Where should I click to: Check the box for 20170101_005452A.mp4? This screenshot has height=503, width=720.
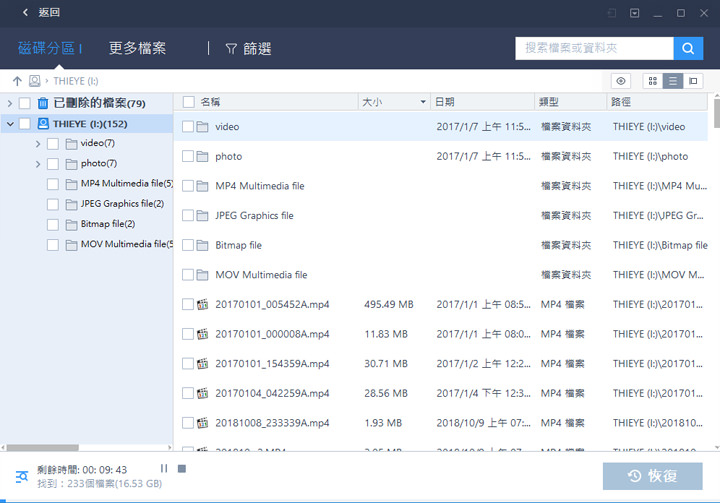pos(187,305)
